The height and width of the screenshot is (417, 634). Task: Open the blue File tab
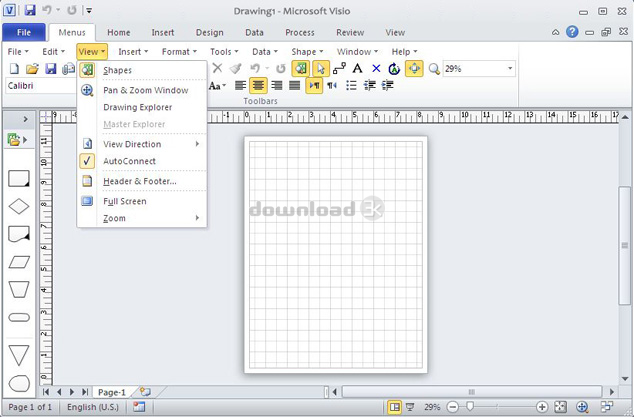pyautogui.click(x=23, y=32)
